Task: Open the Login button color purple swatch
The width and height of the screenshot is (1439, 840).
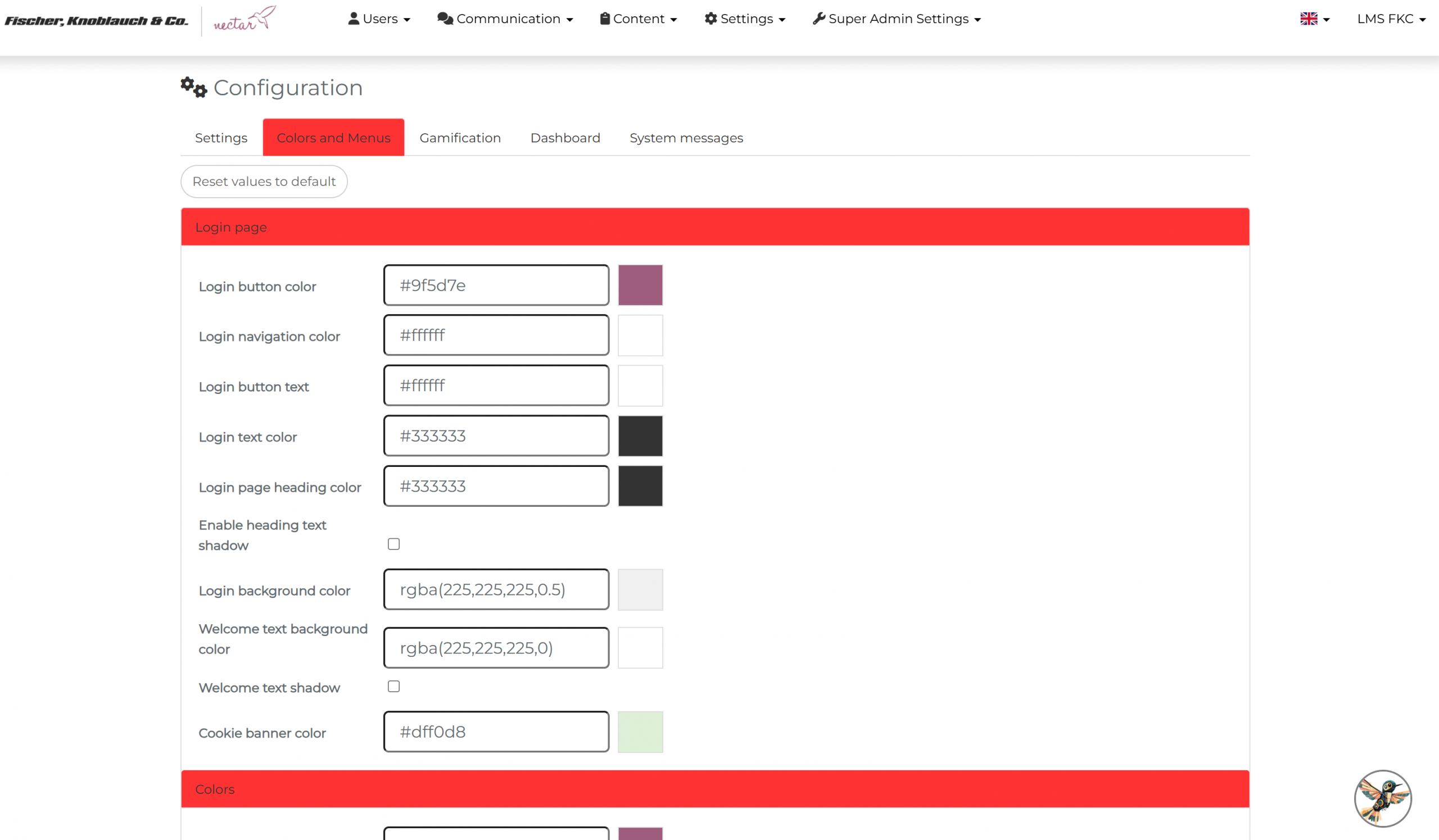Action: pyautogui.click(x=640, y=285)
